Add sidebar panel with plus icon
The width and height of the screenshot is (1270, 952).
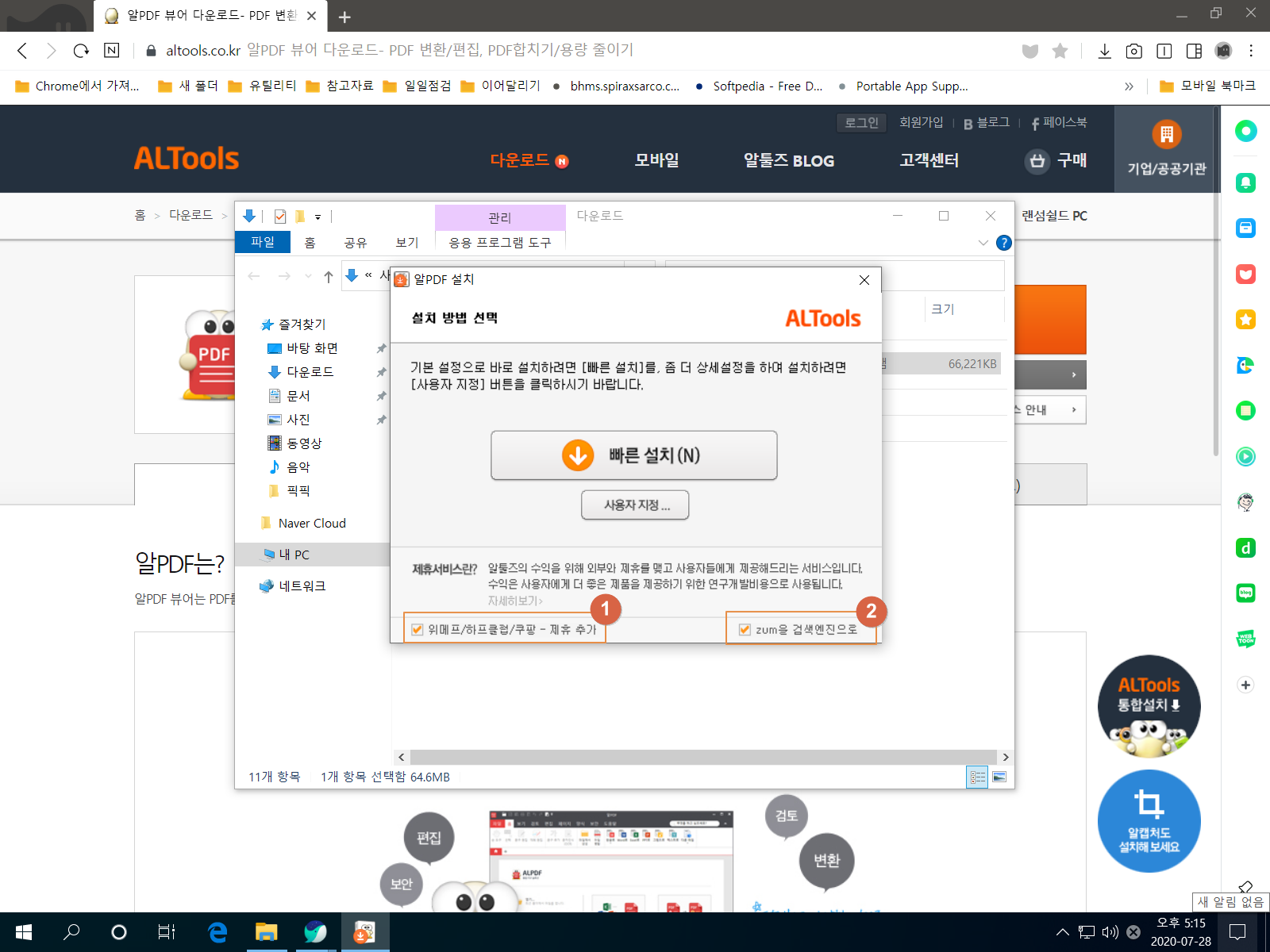coord(1245,685)
